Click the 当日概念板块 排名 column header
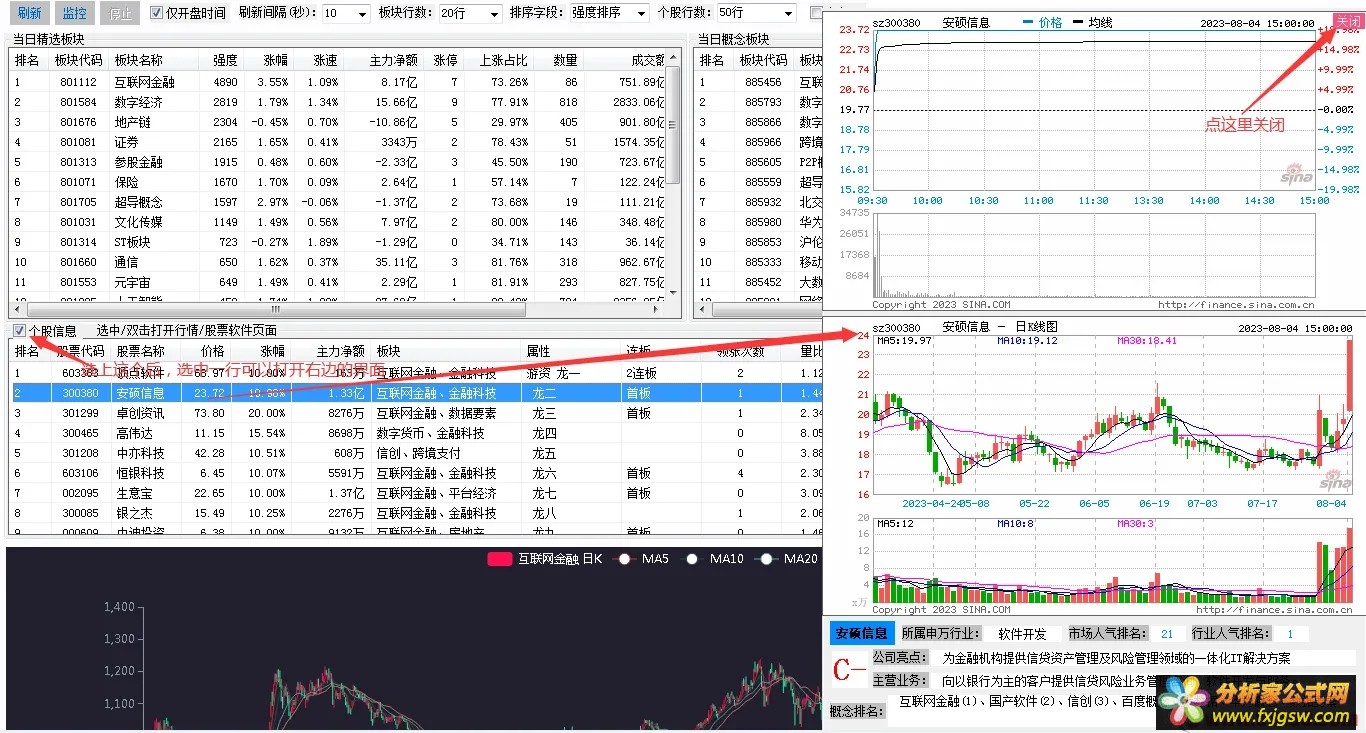 coord(712,60)
